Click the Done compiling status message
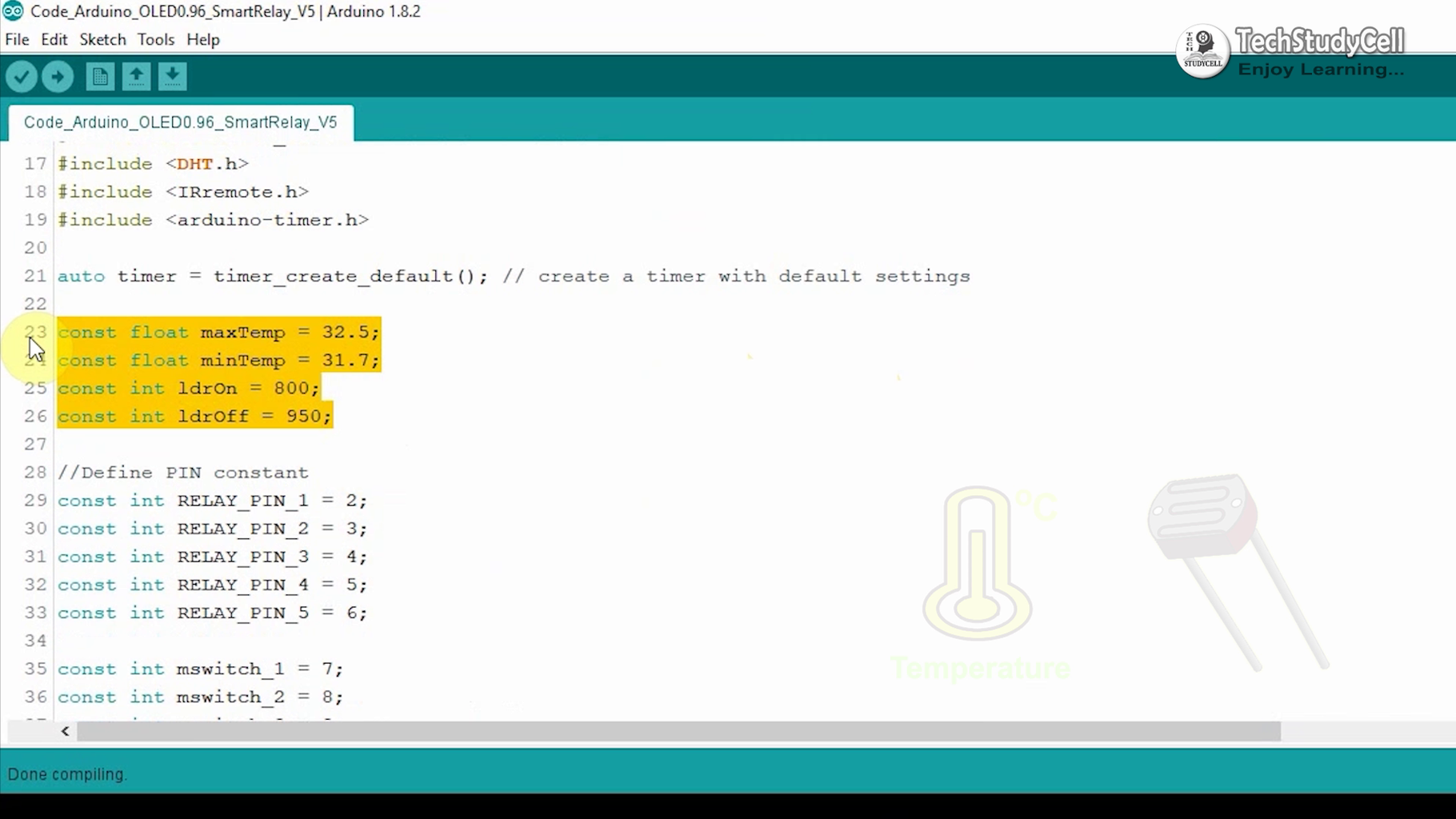 click(67, 773)
